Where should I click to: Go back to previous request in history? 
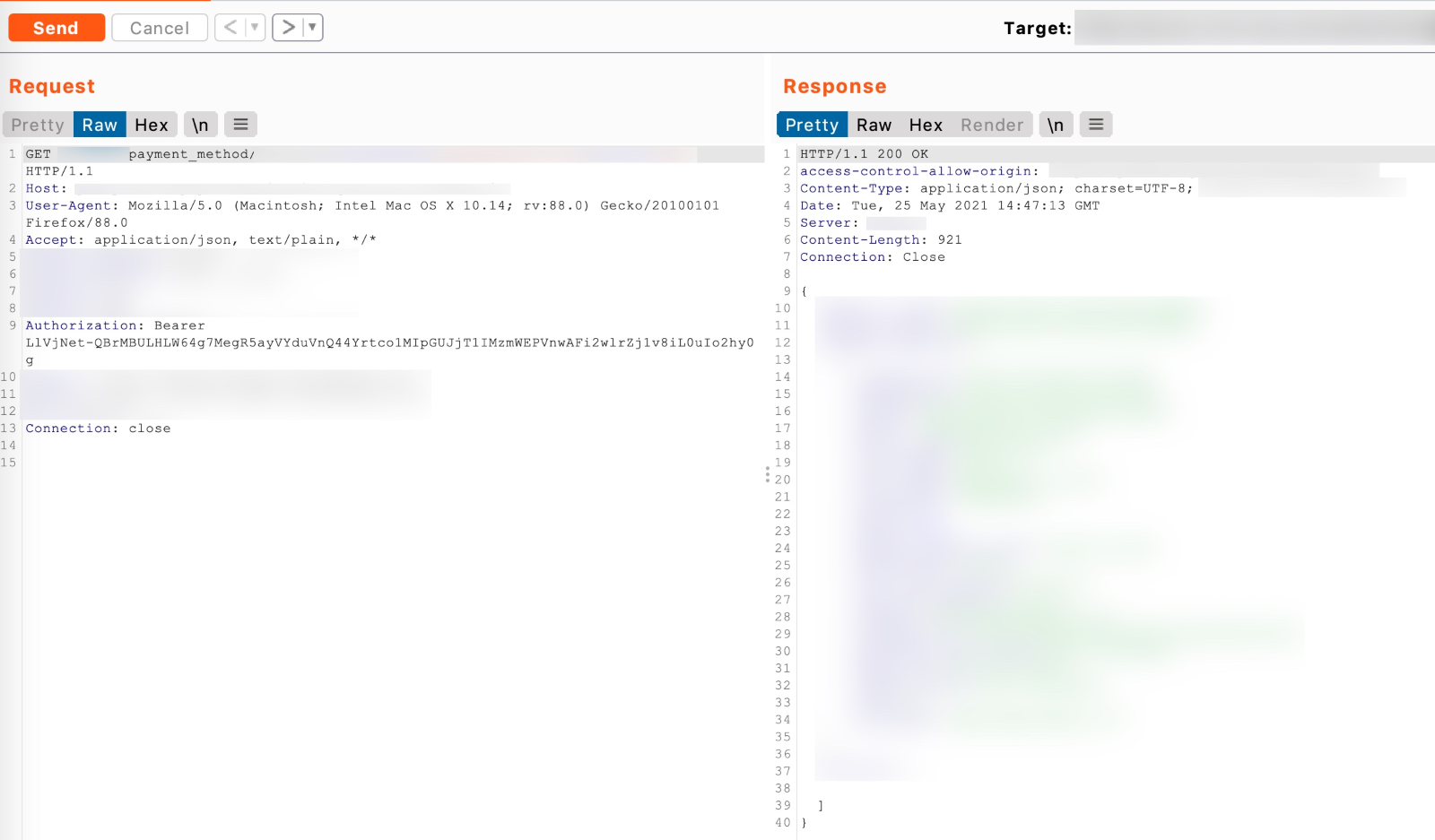click(230, 28)
